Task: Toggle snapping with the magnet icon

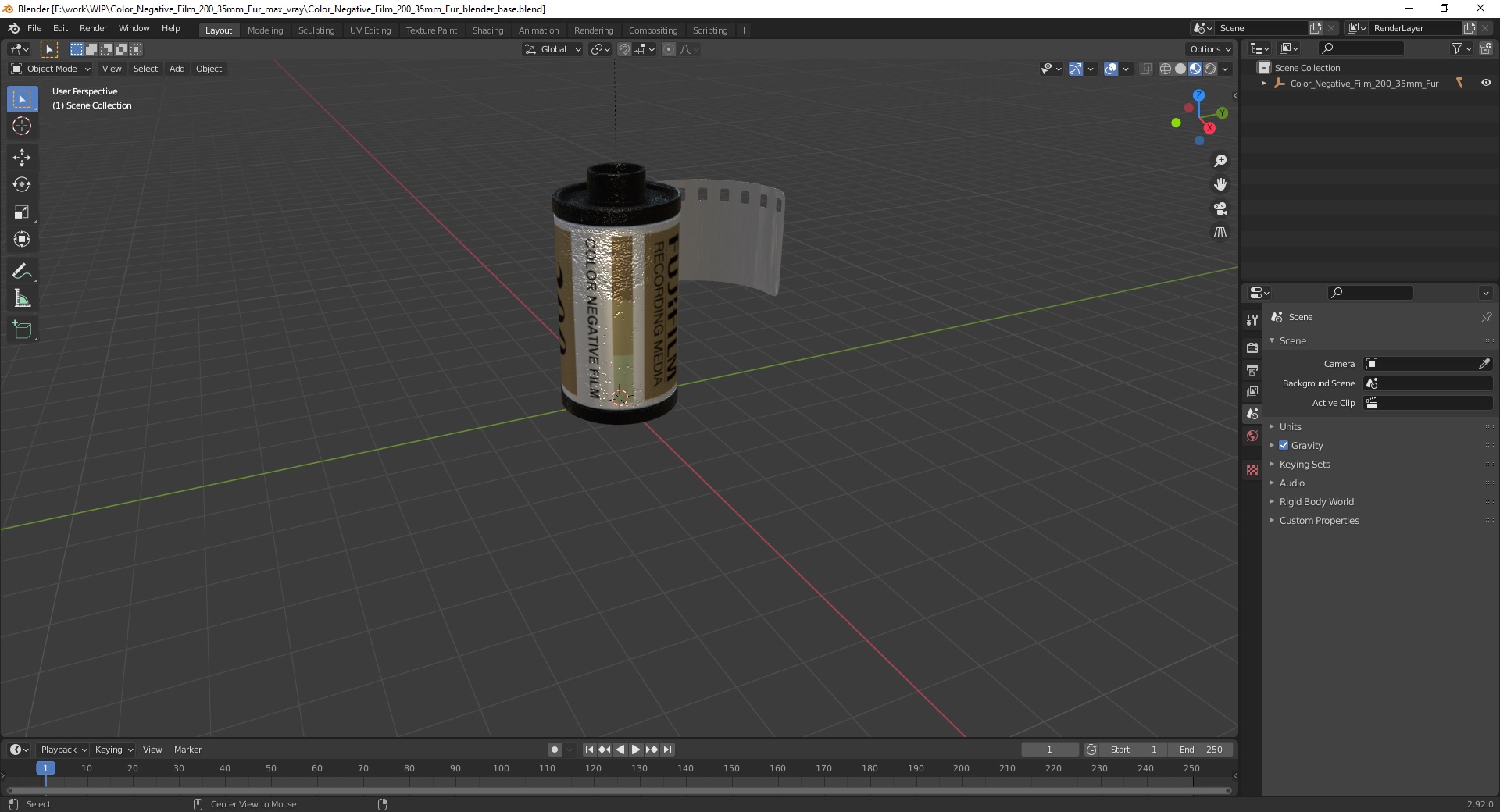Action: pos(623,49)
